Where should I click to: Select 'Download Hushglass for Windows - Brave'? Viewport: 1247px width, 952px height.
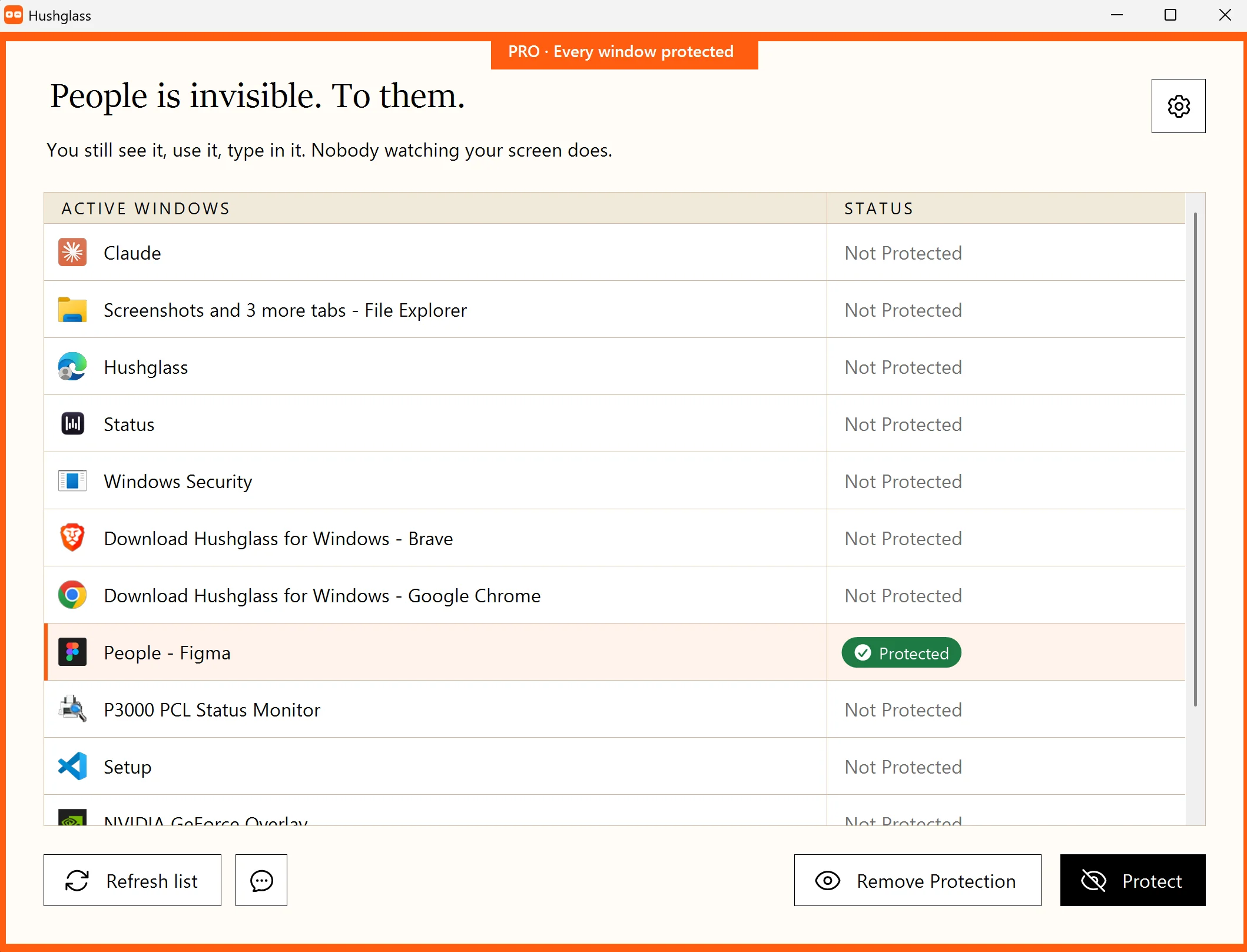coord(278,539)
